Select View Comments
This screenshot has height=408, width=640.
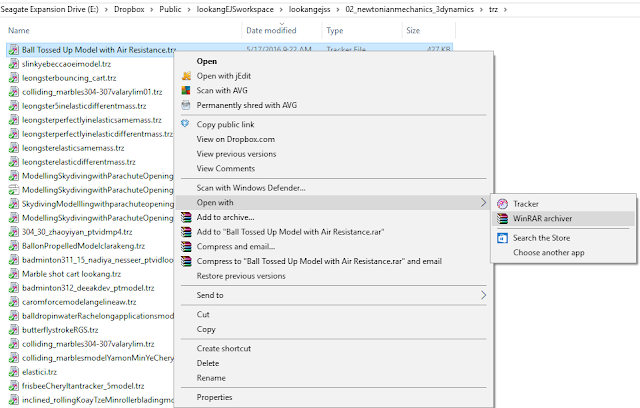[226, 169]
